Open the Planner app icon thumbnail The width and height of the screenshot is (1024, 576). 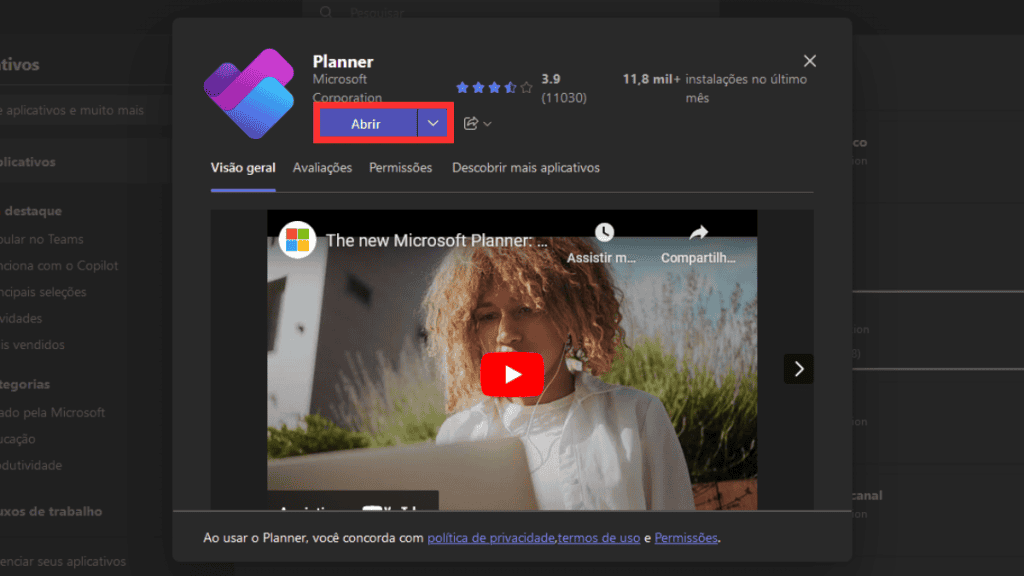[x=248, y=92]
